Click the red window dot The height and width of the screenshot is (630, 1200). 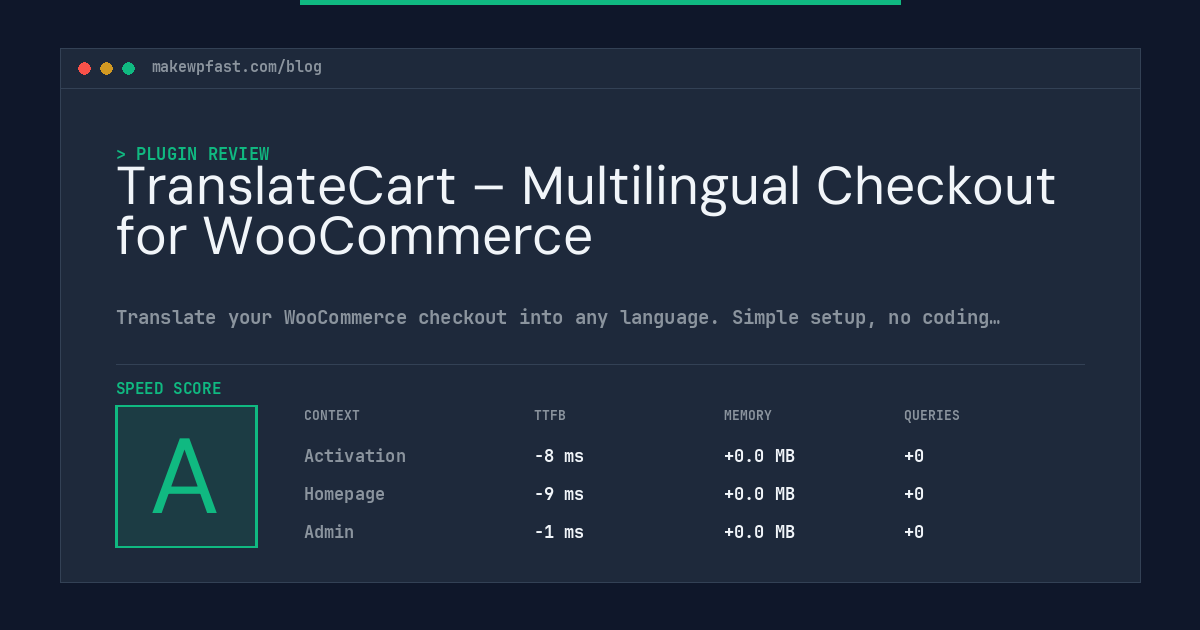coord(84,68)
